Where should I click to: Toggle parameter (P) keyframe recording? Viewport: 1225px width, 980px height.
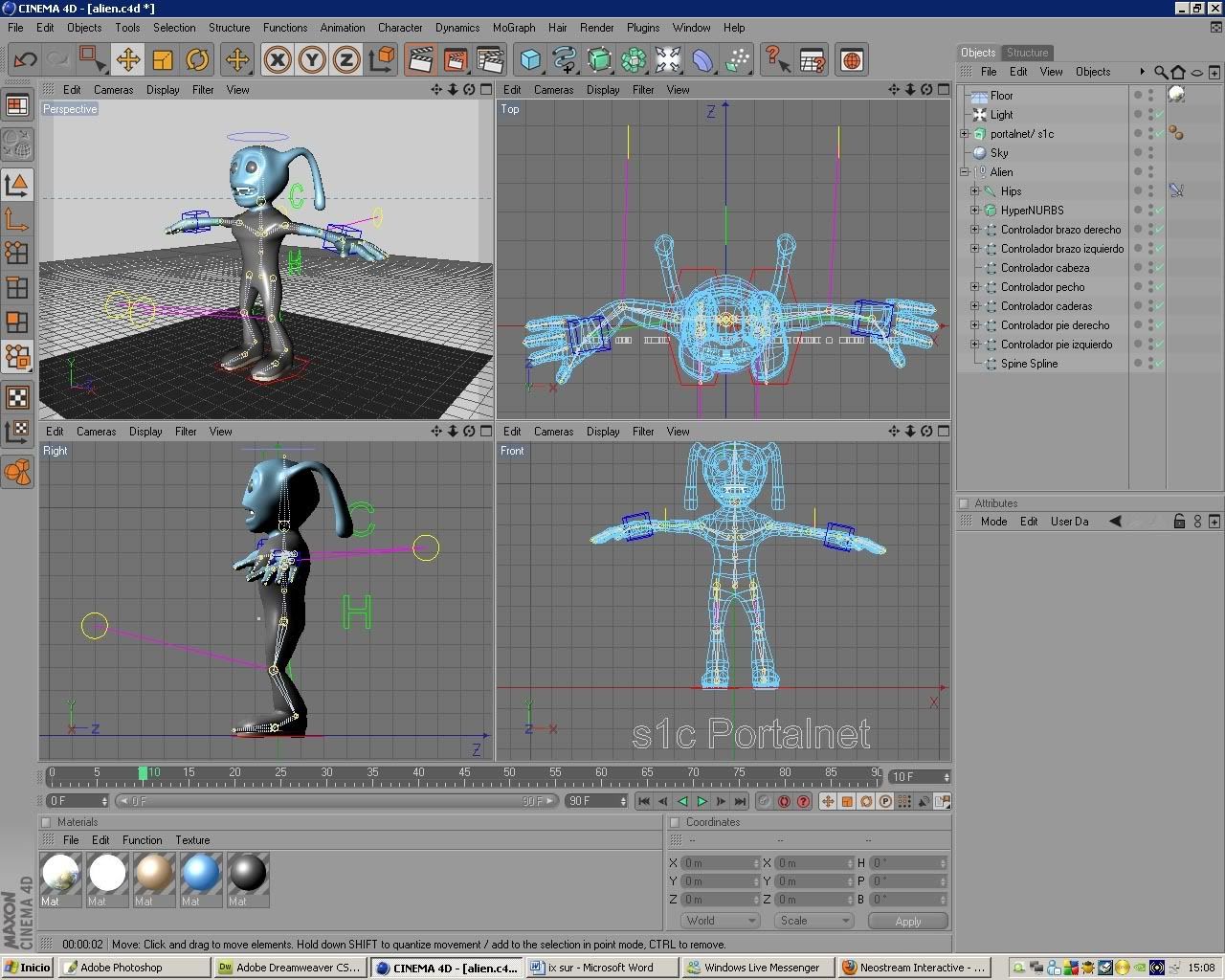(885, 802)
